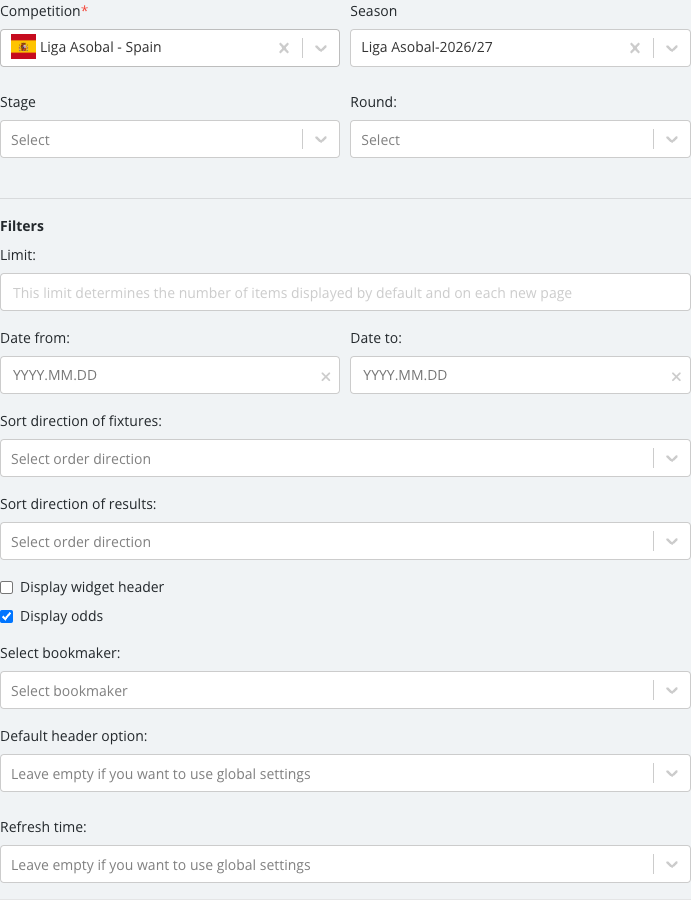Image resolution: width=691 pixels, height=900 pixels.
Task: Open the Select bookmaker dropdown
Action: (345, 690)
